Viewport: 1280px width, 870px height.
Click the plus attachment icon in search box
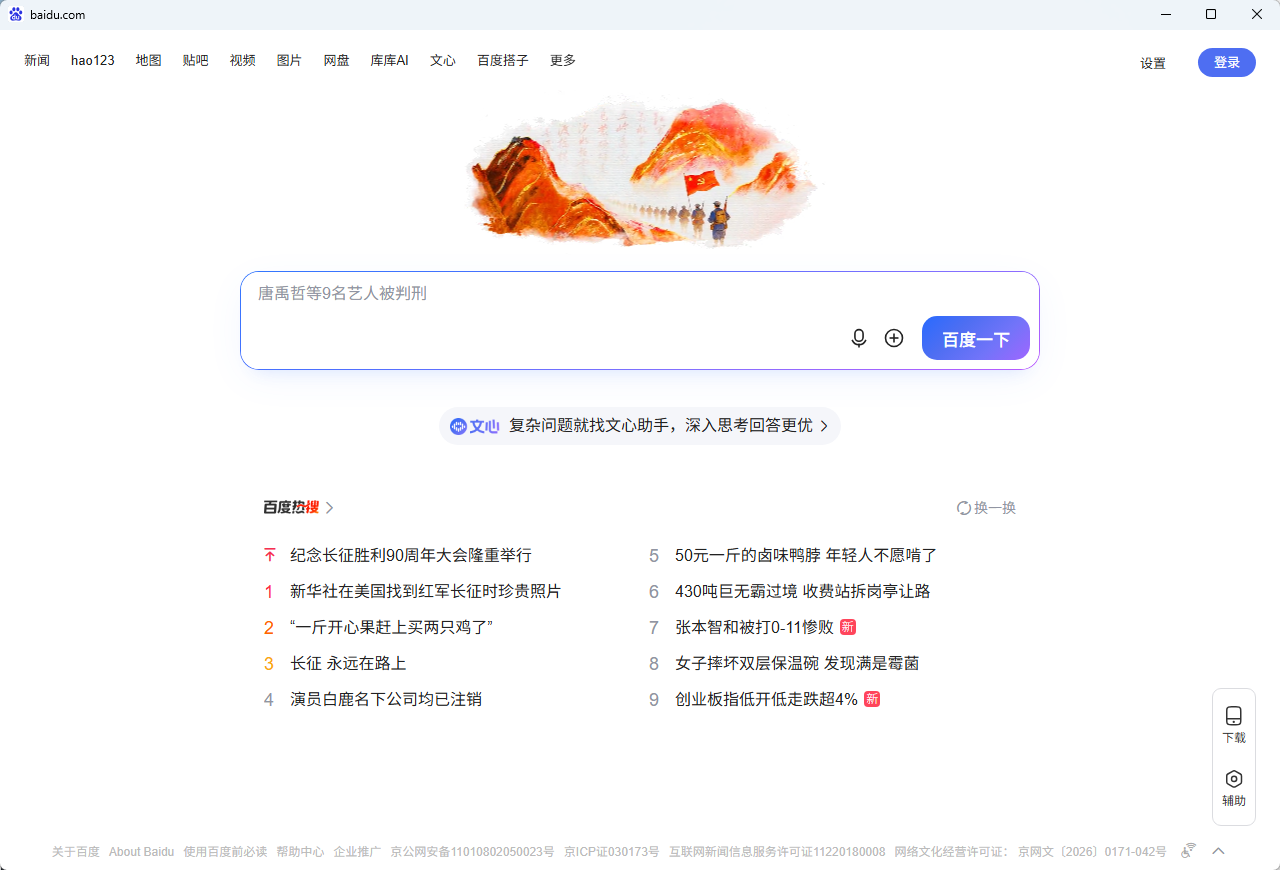894,338
